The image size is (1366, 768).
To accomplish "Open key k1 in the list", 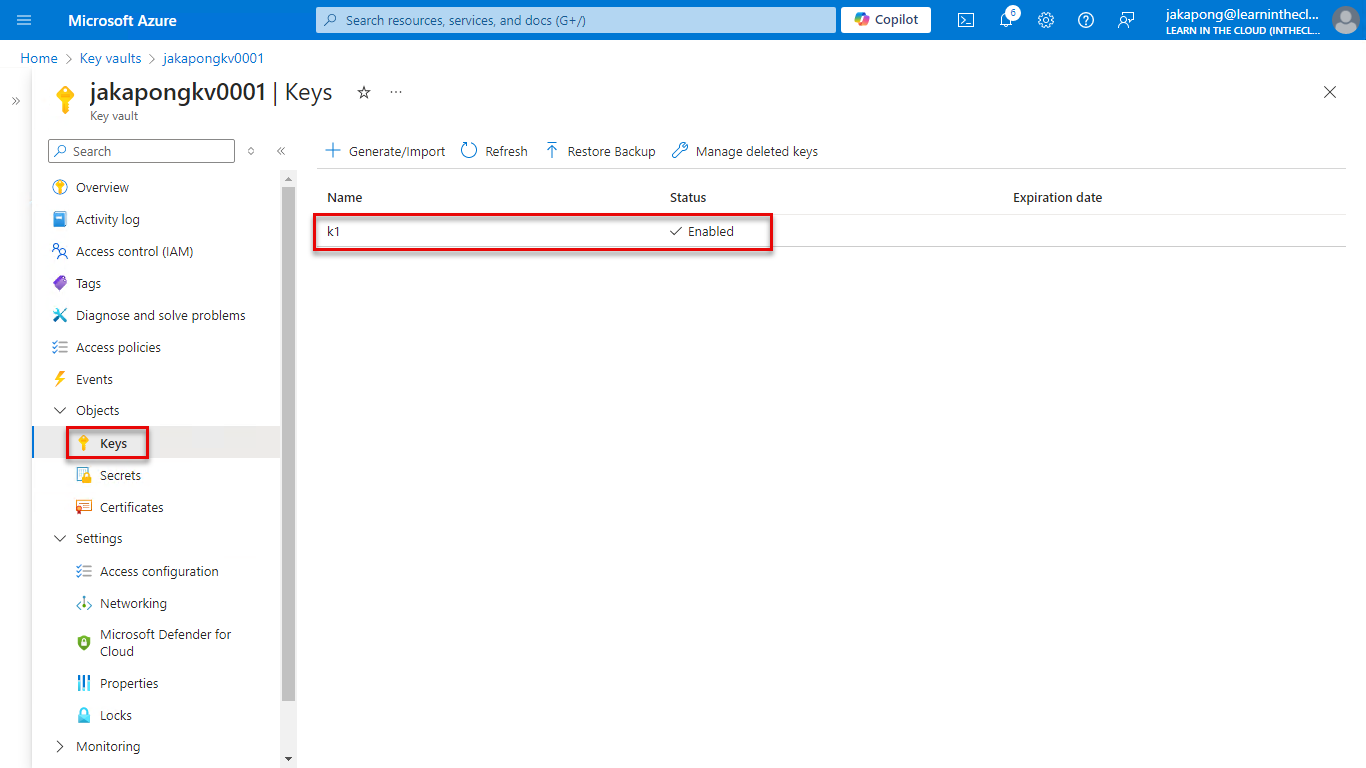I will (334, 231).
